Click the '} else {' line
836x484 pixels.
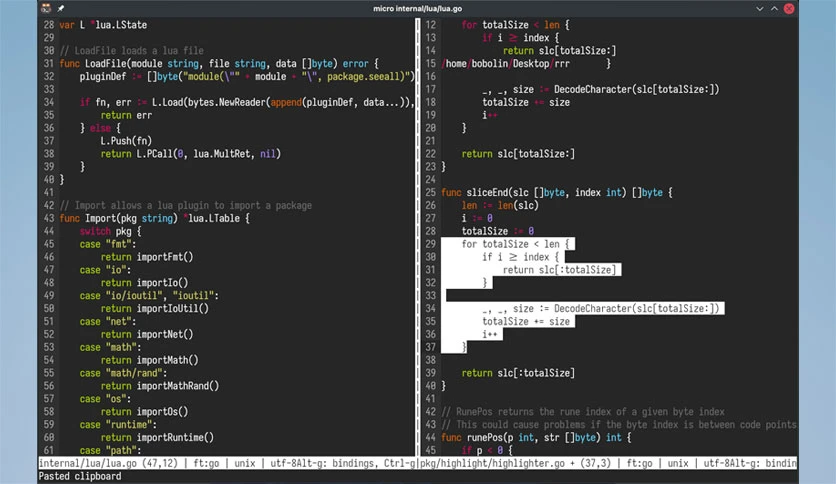coord(100,128)
